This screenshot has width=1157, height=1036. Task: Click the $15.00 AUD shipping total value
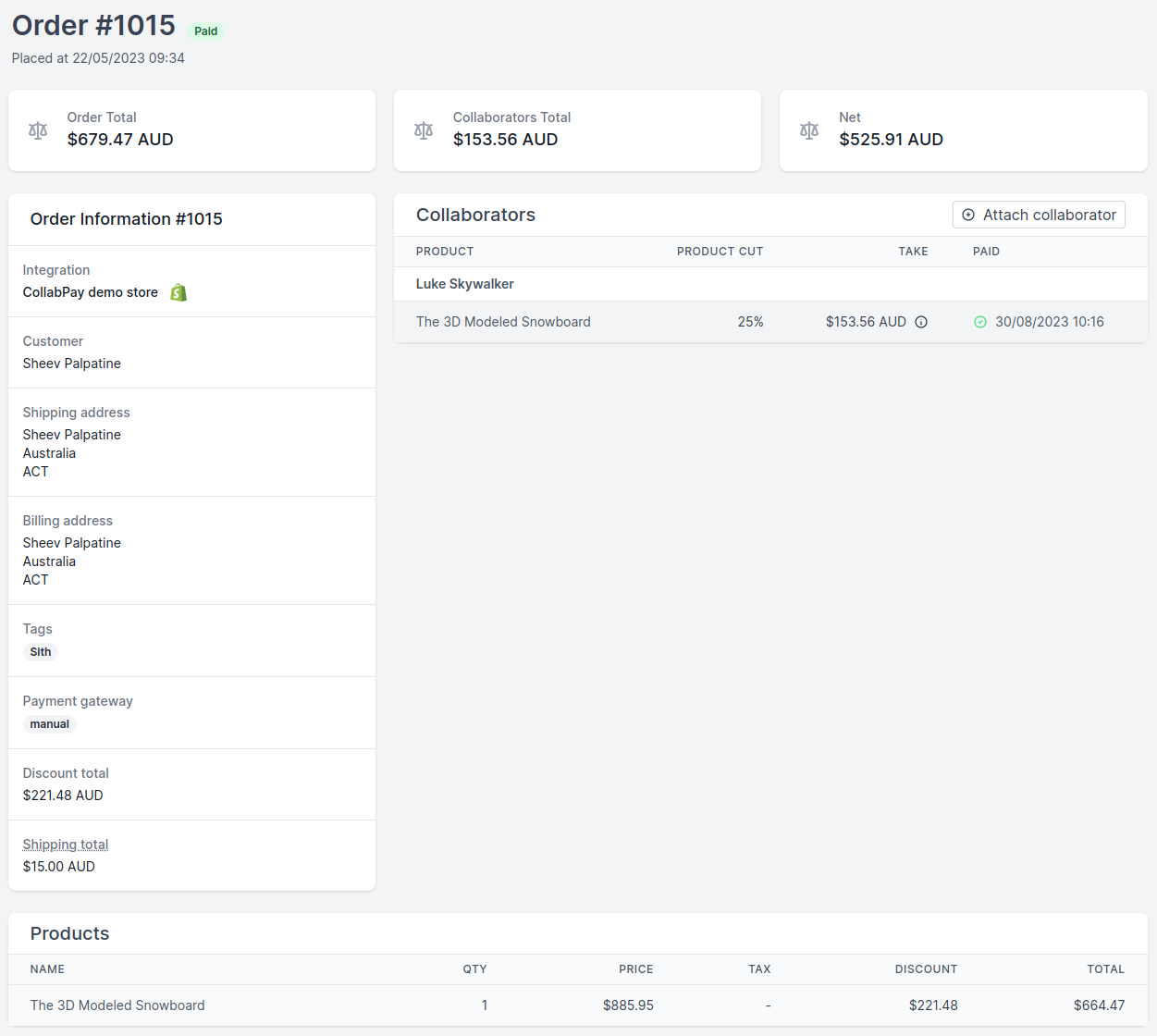59,867
